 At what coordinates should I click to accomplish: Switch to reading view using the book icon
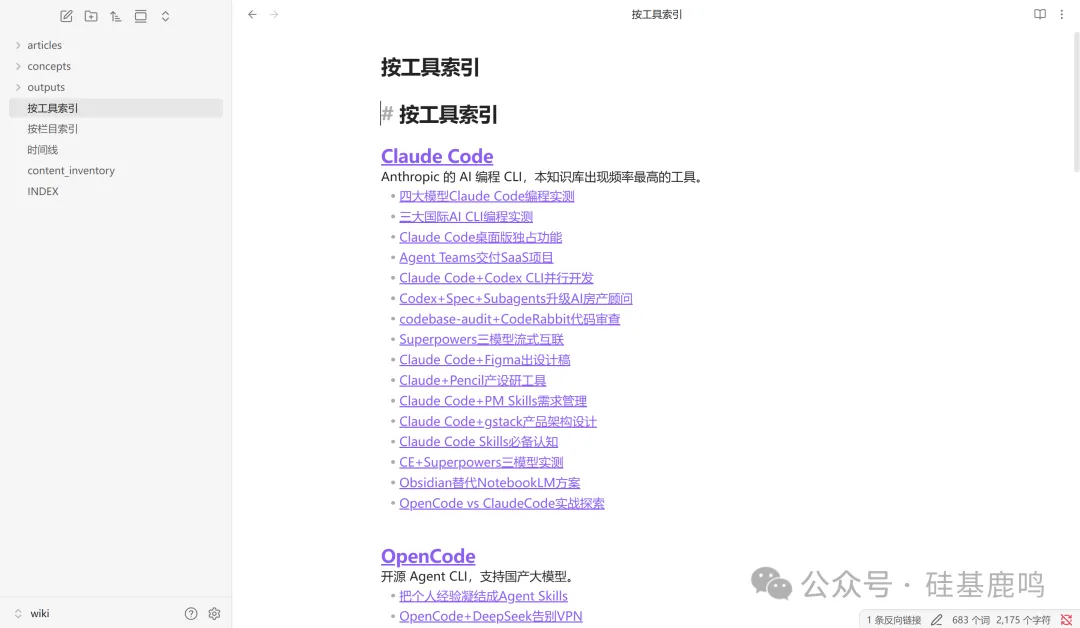pyautogui.click(x=1040, y=14)
